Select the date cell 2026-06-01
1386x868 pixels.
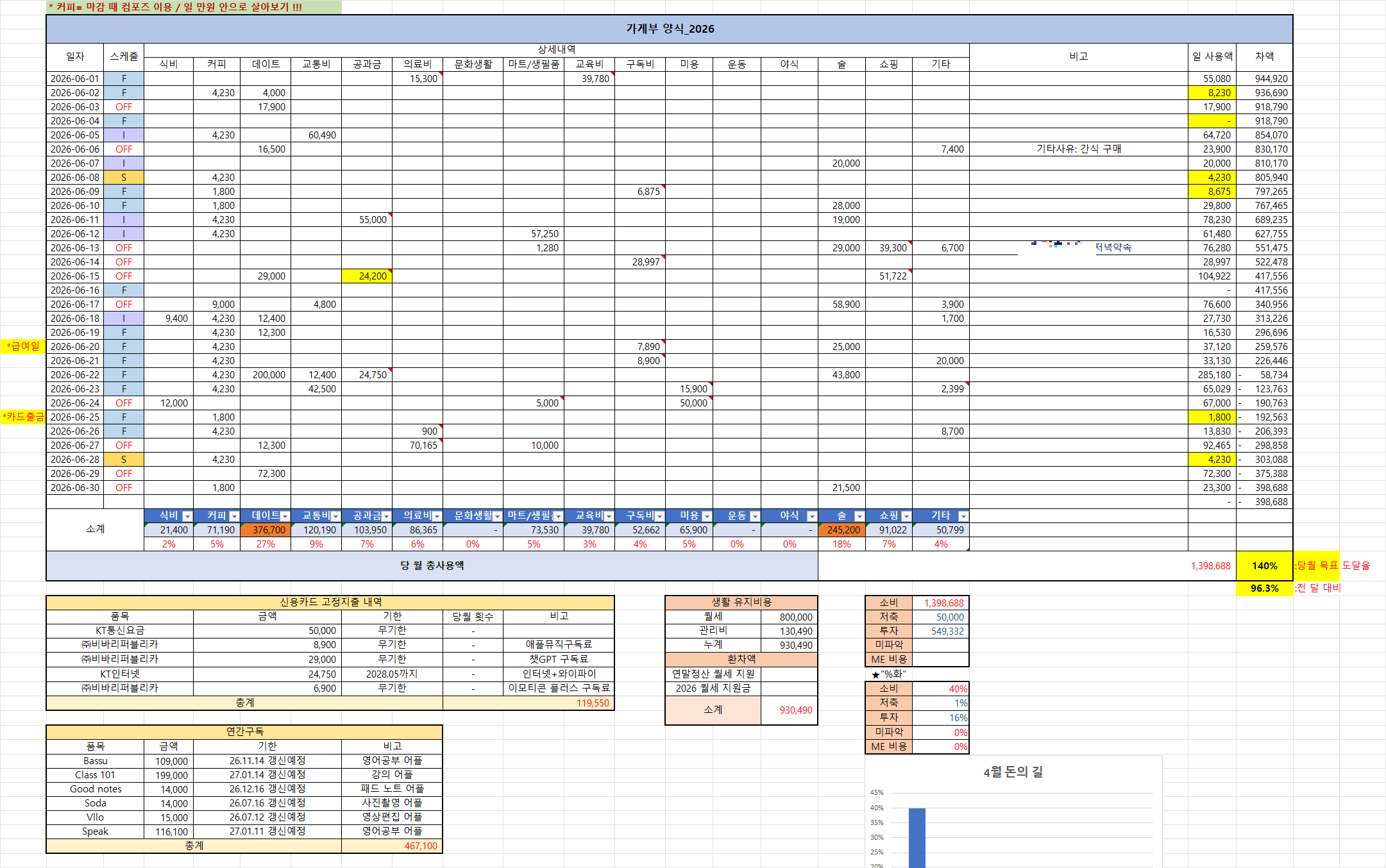[75, 78]
